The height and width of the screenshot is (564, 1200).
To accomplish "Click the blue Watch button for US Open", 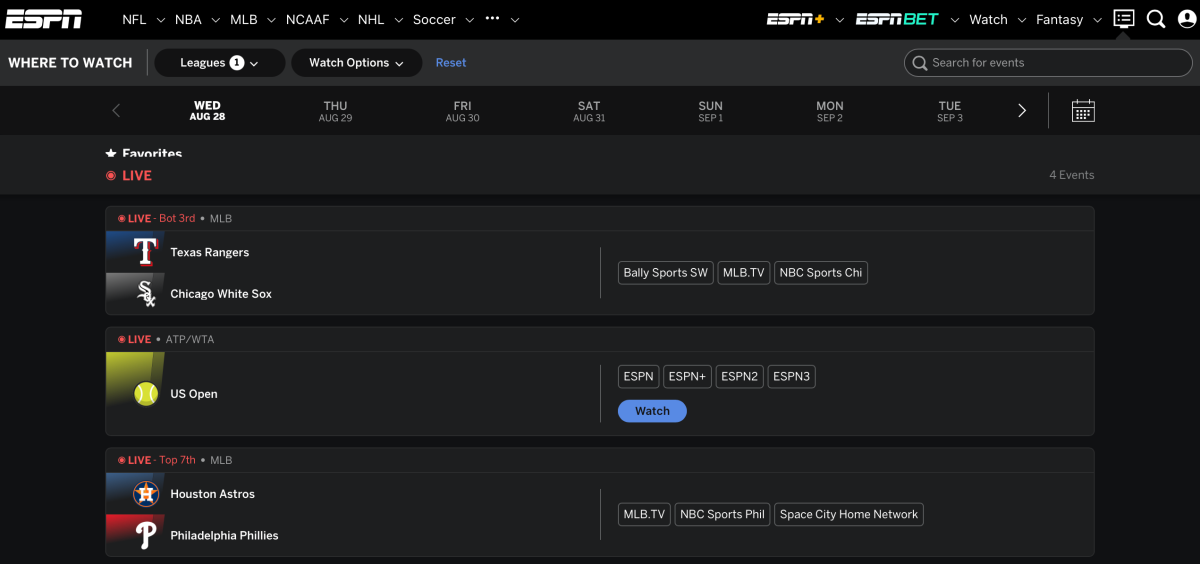I will [x=652, y=411].
